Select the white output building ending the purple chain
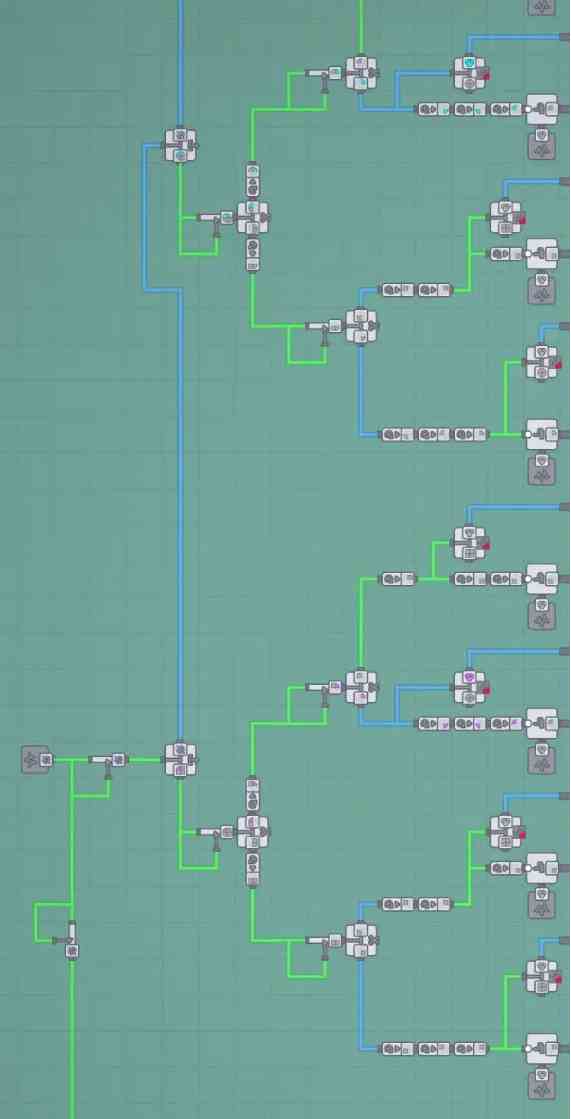 coord(542,723)
